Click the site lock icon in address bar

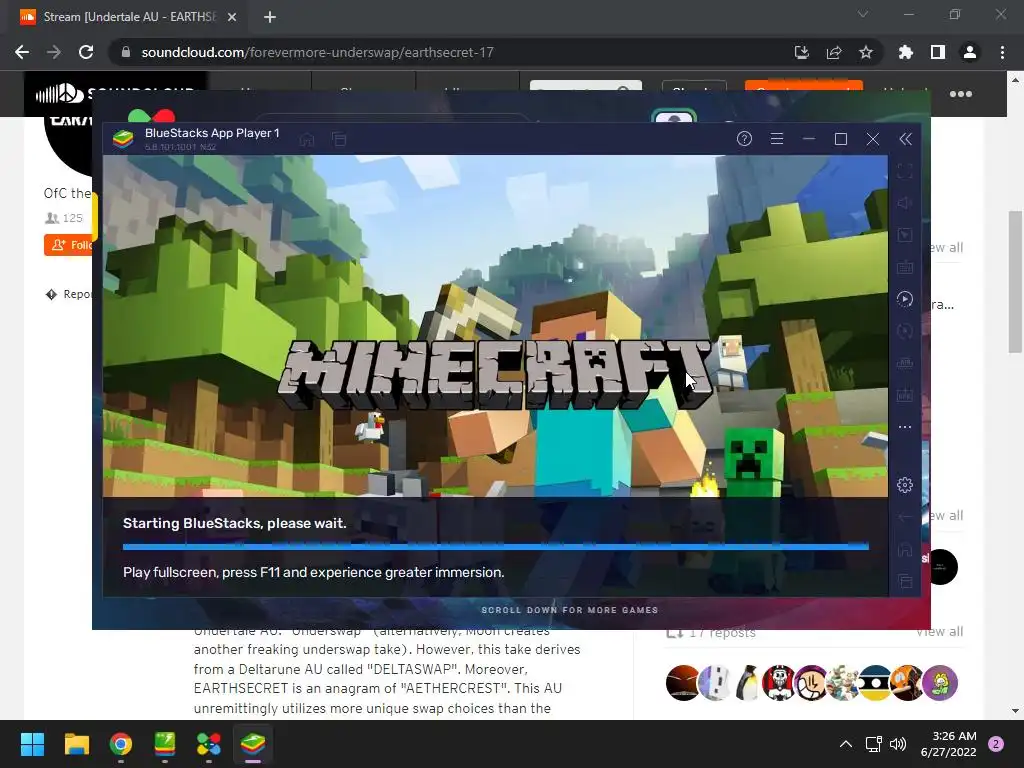(126, 52)
